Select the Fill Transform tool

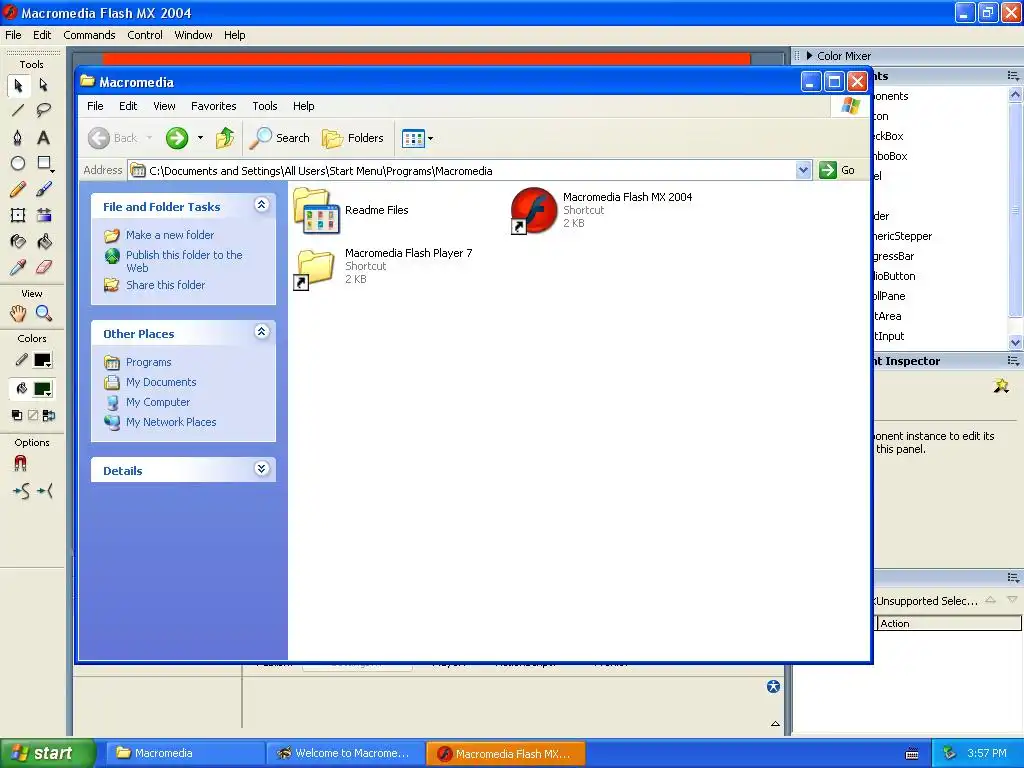[44, 216]
